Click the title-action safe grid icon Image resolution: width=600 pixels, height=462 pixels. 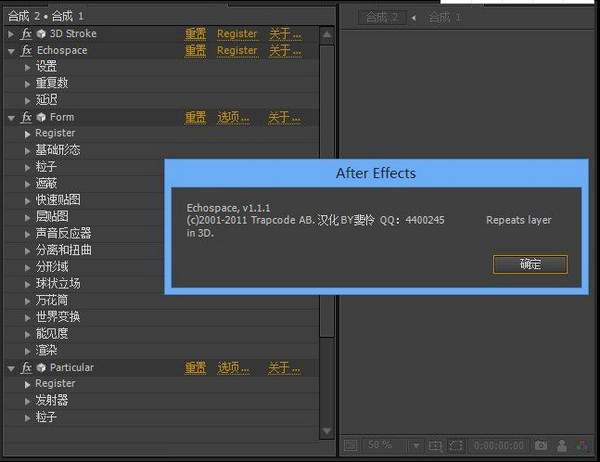435,446
